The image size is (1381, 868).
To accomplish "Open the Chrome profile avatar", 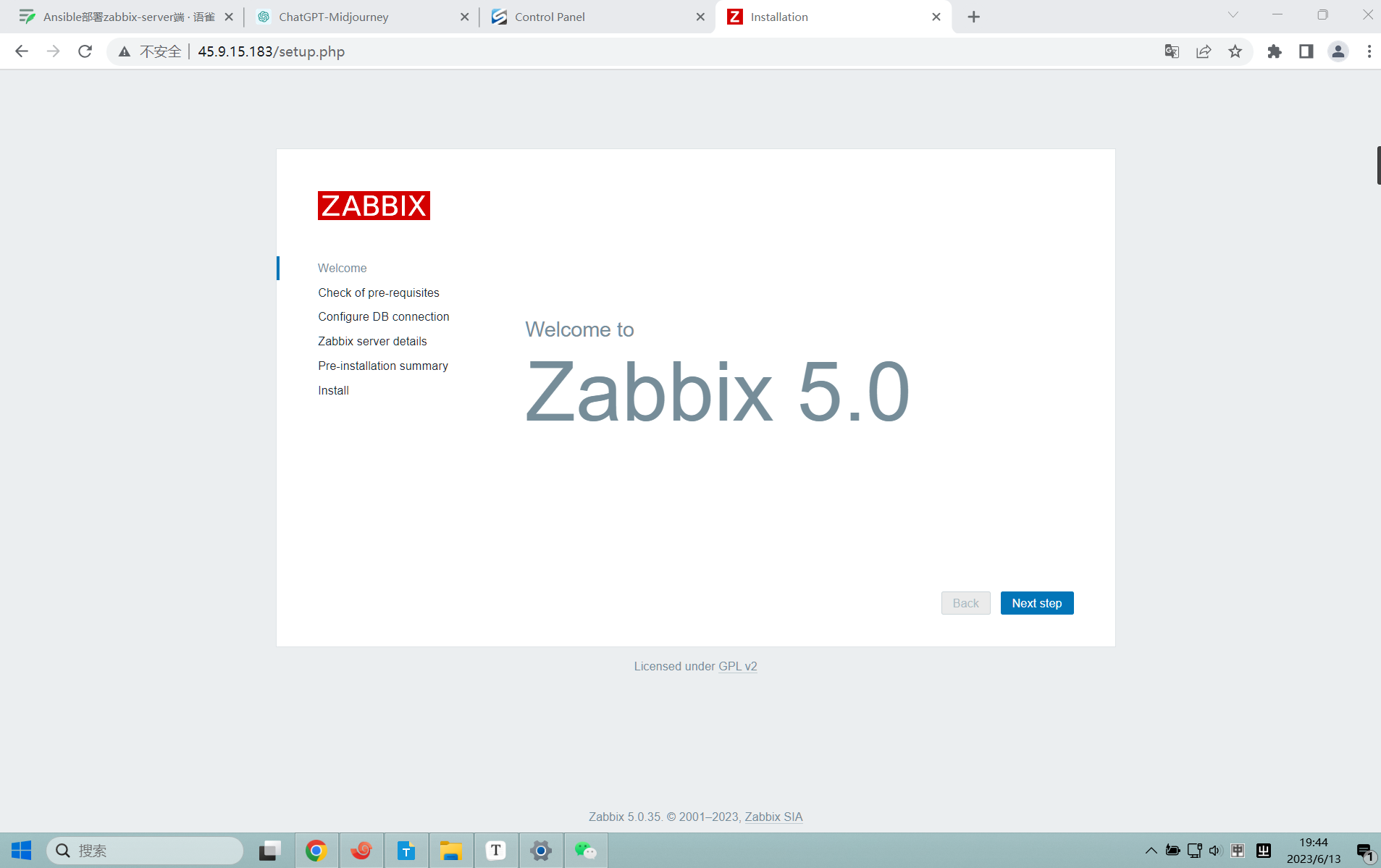I will point(1338,51).
